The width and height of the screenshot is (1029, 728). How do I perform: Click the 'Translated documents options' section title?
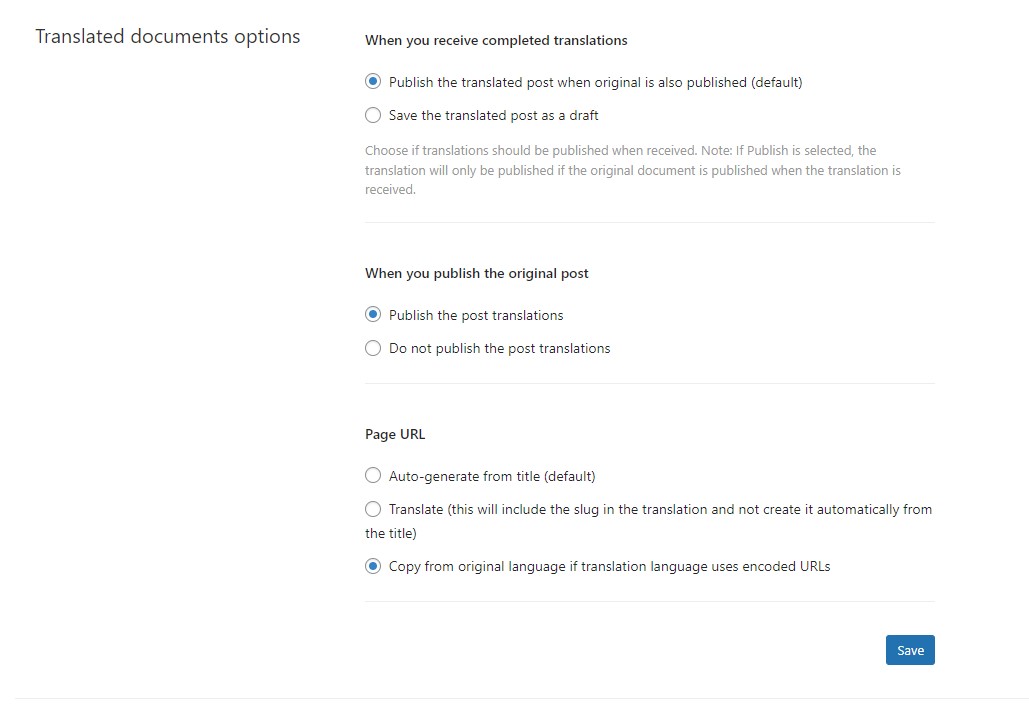[167, 37]
